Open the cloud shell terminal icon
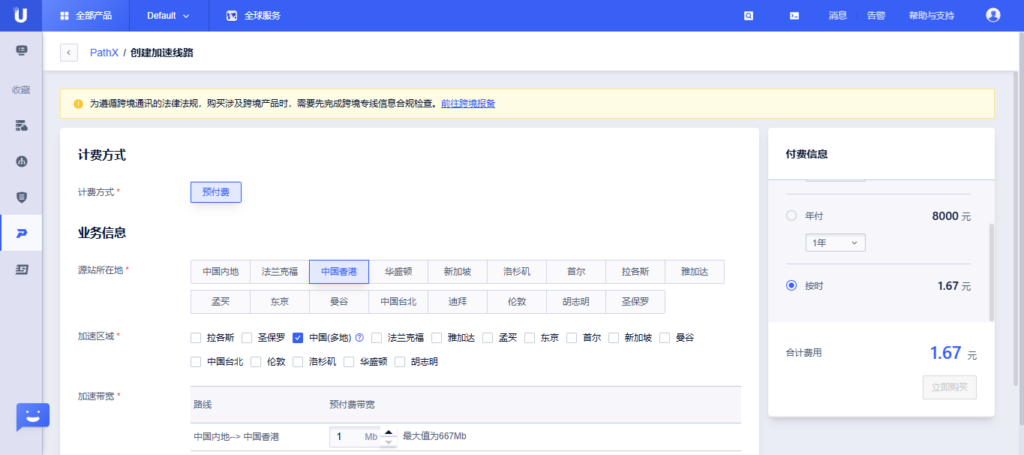Image resolution: width=1024 pixels, height=455 pixels. (x=794, y=16)
